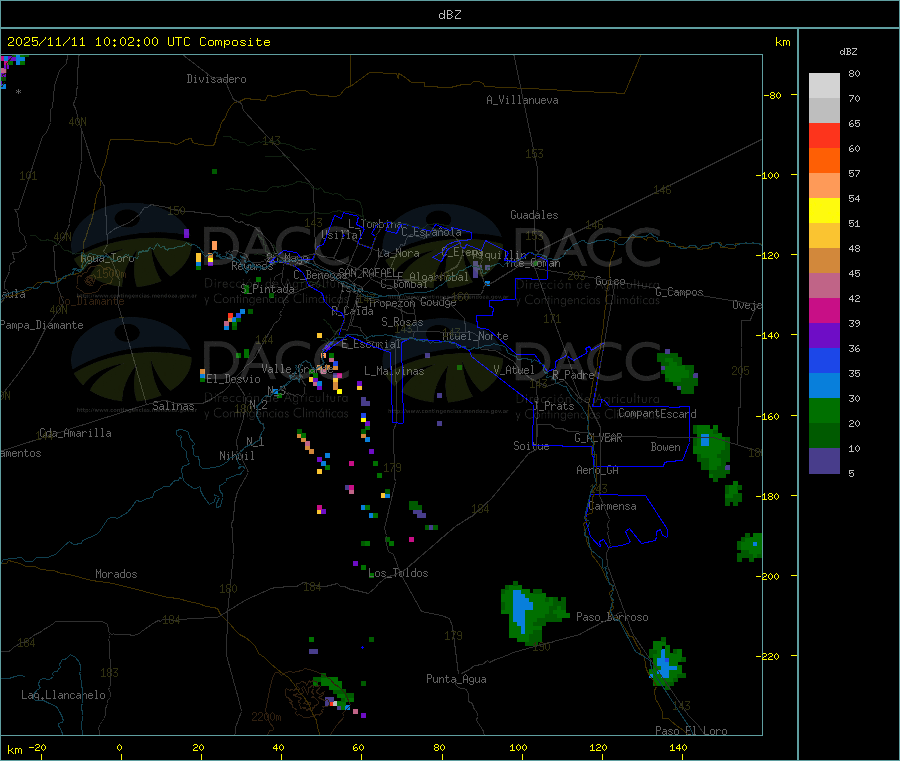The height and width of the screenshot is (761, 900).
Task: Click the R_Padre label
Action: [573, 375]
